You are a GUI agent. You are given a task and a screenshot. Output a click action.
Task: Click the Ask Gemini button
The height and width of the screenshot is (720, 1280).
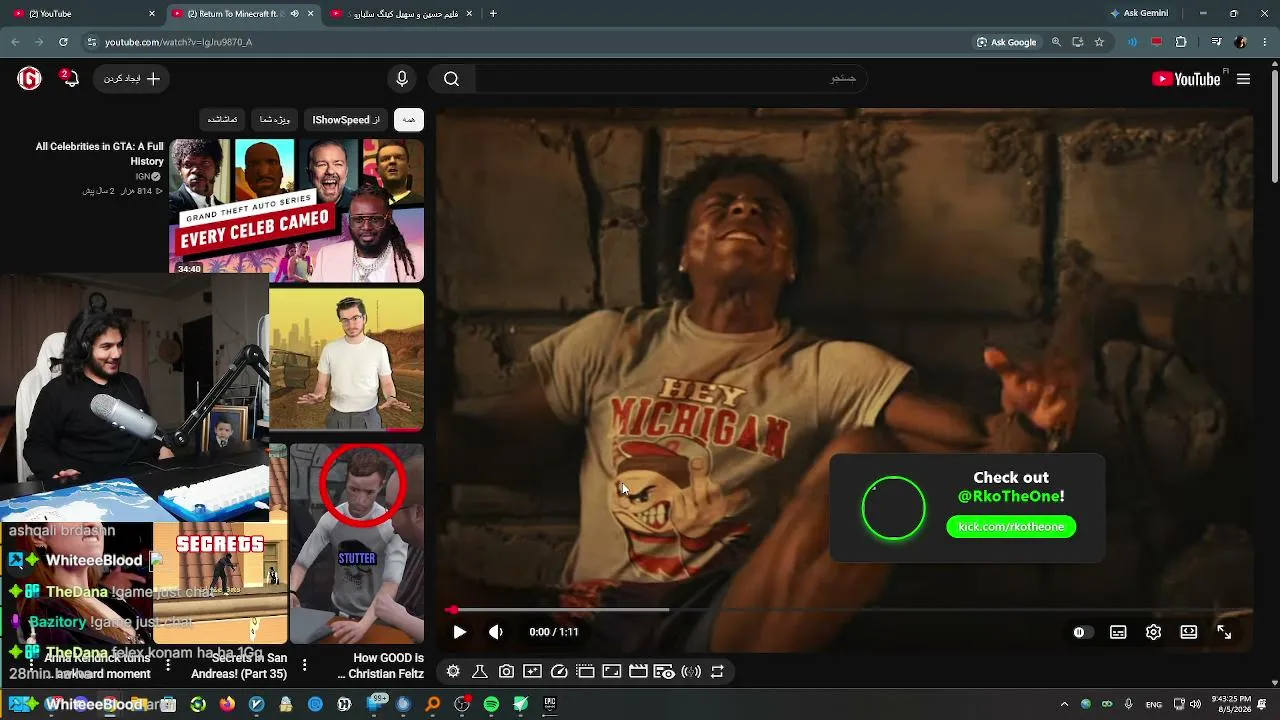click(x=1139, y=14)
